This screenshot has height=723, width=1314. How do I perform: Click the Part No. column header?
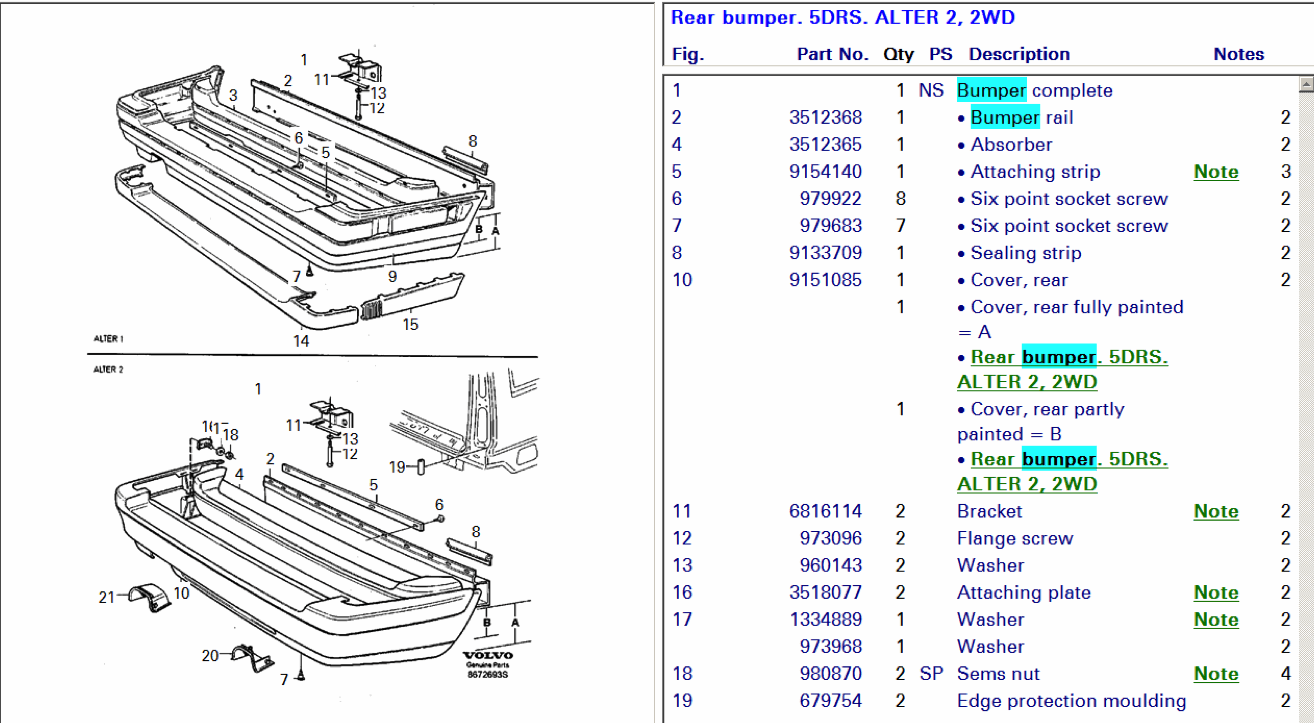832,54
